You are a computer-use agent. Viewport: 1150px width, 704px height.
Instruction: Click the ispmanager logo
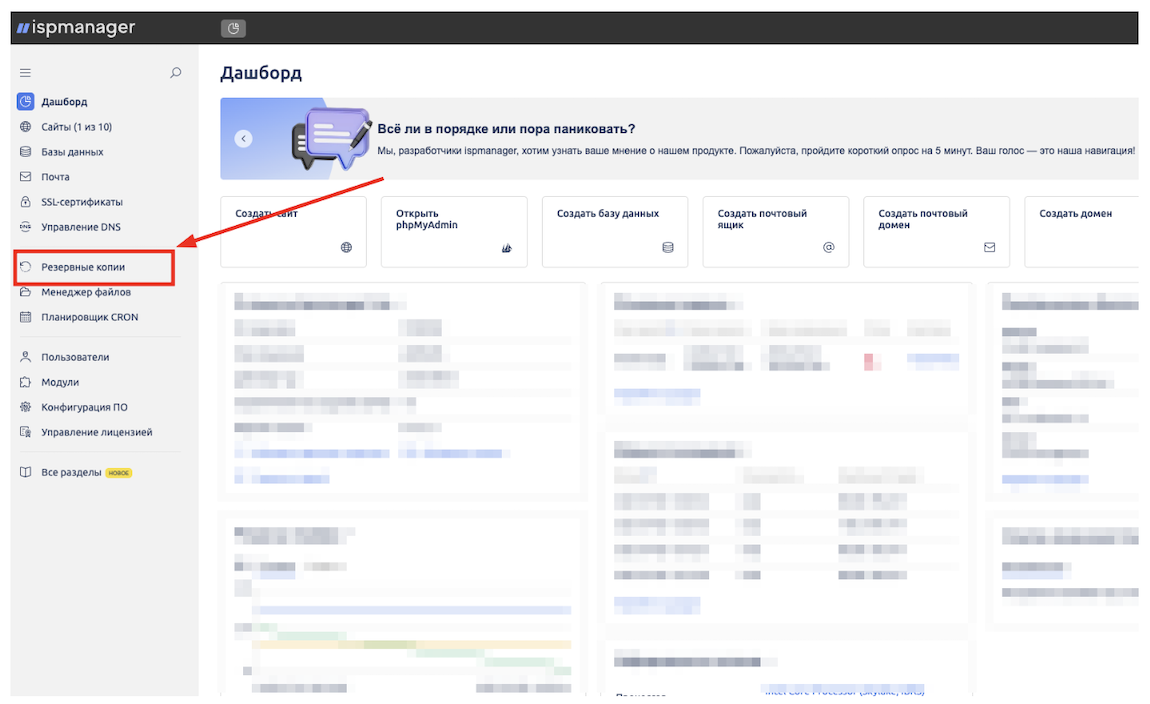pos(76,28)
